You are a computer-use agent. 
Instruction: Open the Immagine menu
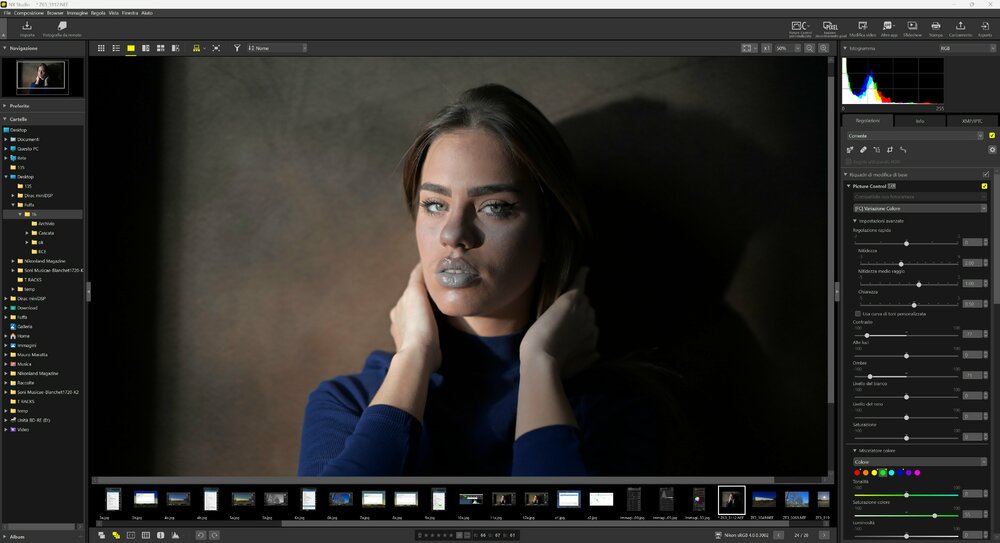point(77,13)
